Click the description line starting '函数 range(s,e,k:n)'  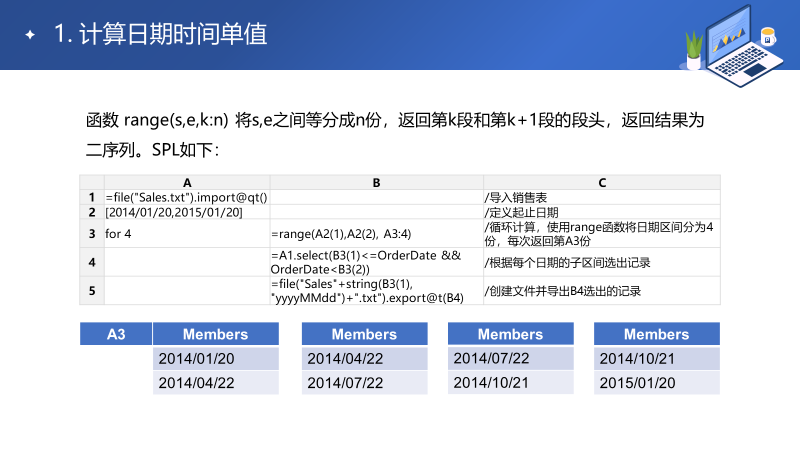pos(395,120)
